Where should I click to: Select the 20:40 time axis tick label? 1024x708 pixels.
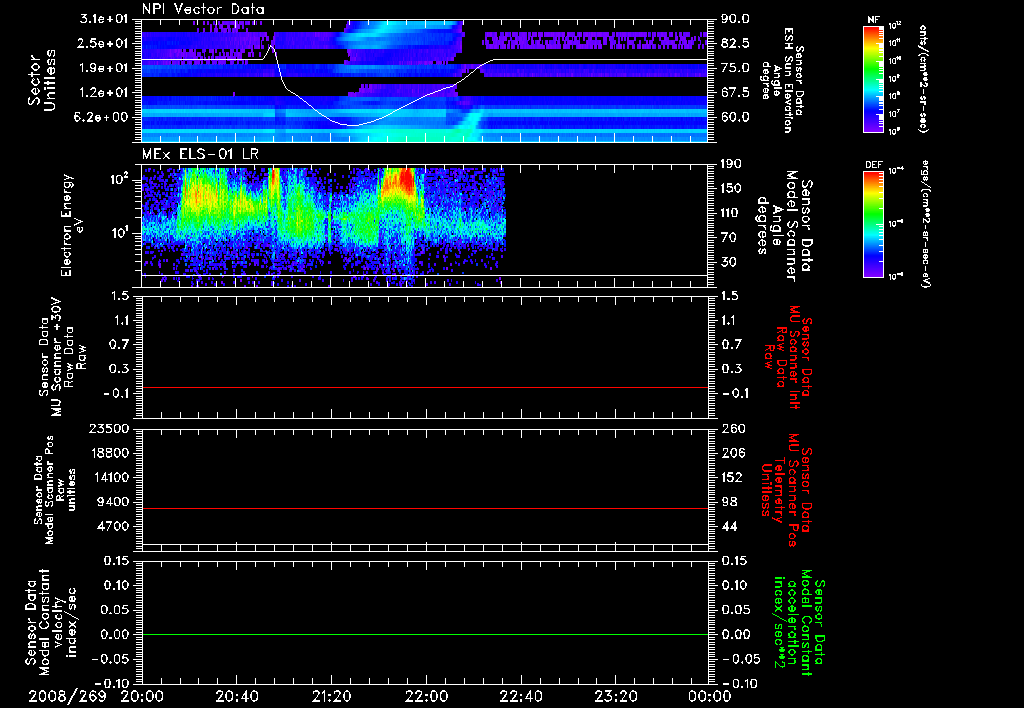[x=237, y=694]
